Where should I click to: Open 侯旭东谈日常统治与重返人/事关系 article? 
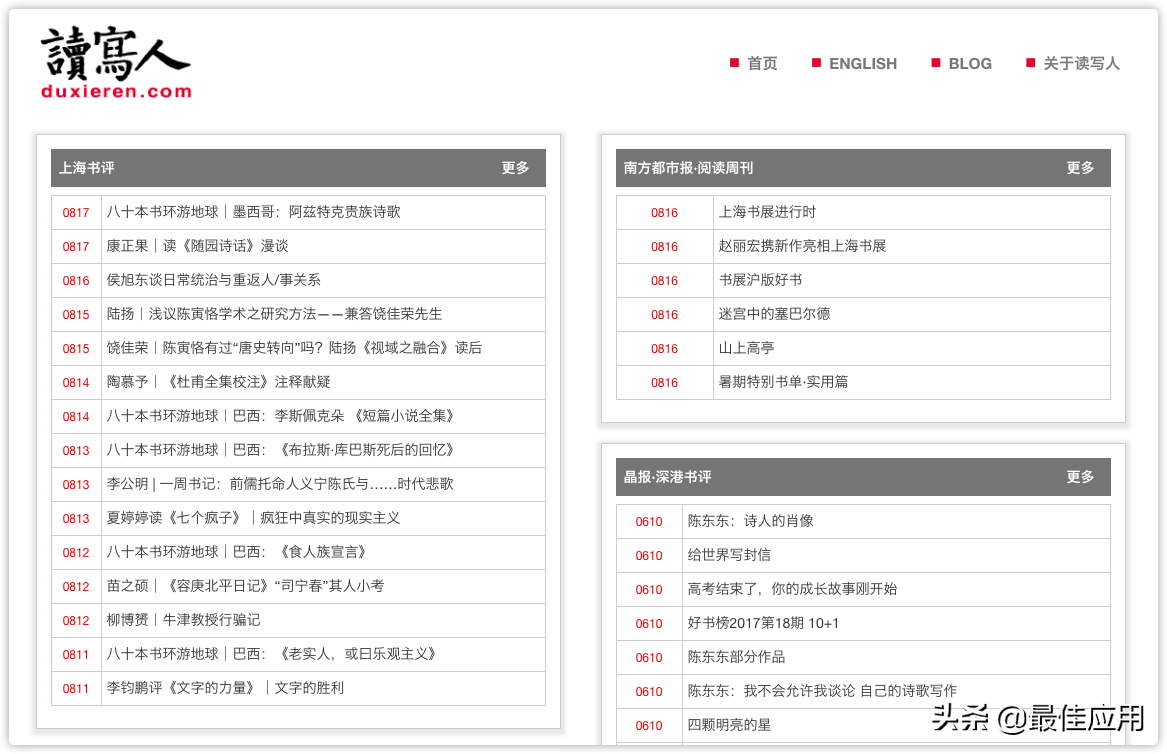pyautogui.click(x=213, y=280)
